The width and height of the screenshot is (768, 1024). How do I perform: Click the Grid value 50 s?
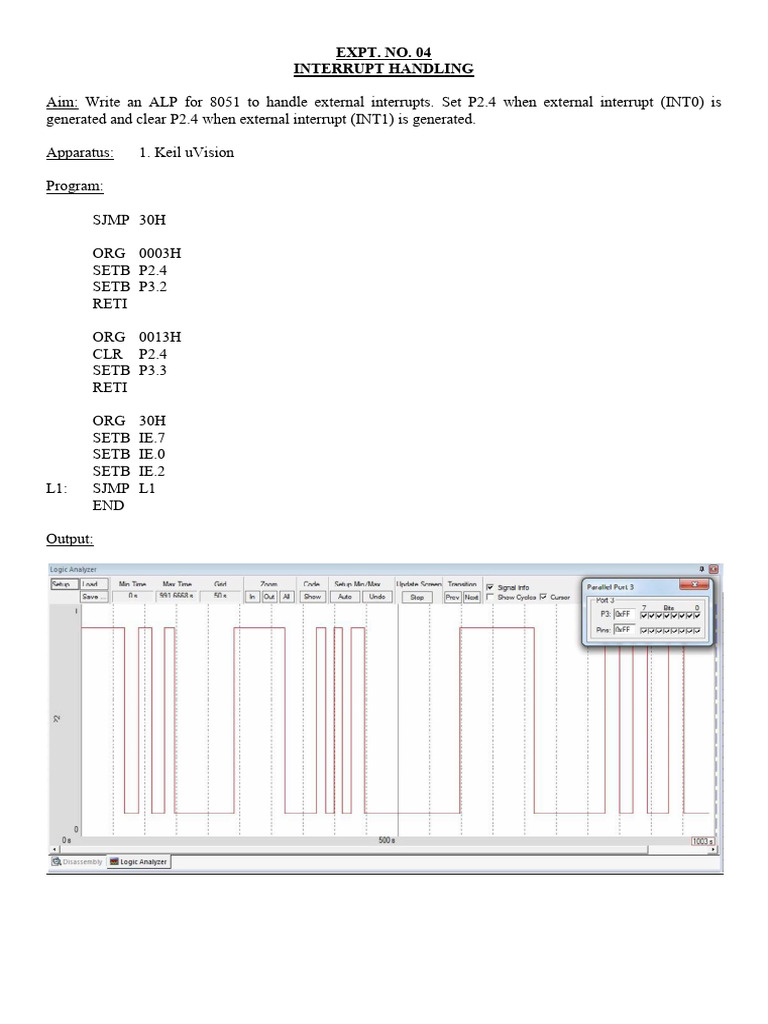(220, 597)
